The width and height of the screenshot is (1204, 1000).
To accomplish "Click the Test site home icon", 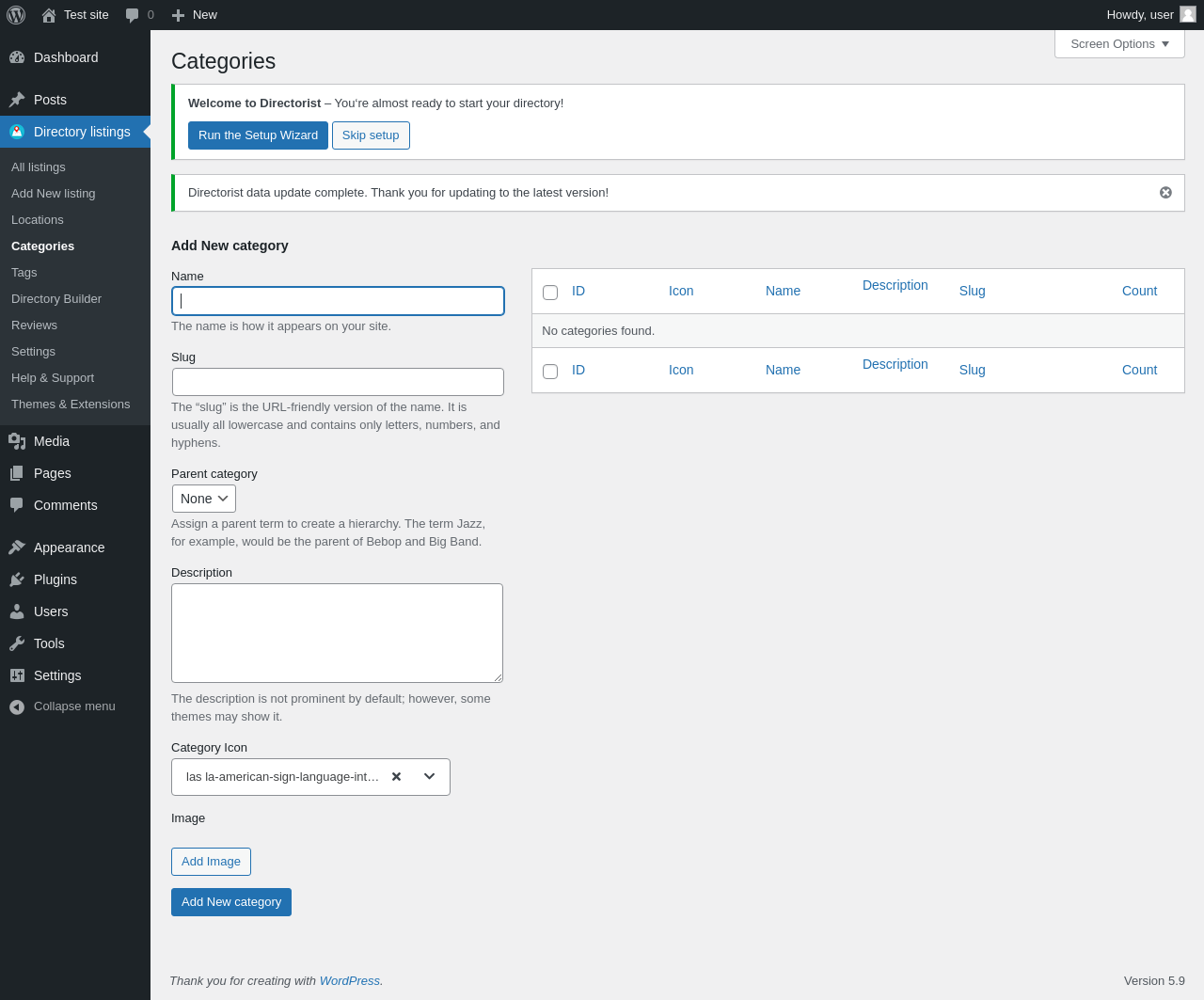I will tap(49, 15).
